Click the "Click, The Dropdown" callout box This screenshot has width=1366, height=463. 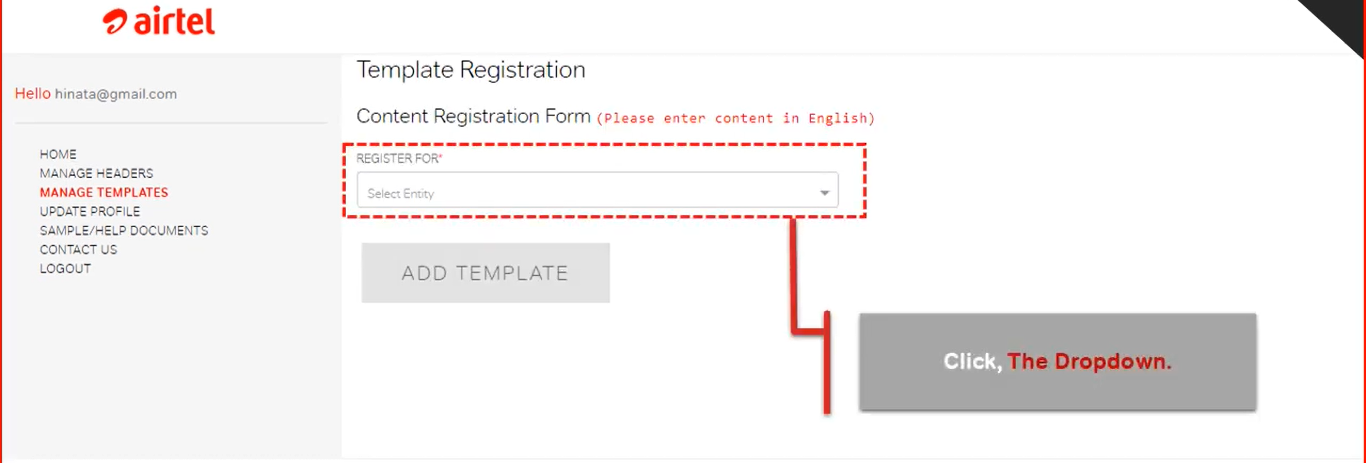[x=1057, y=362]
